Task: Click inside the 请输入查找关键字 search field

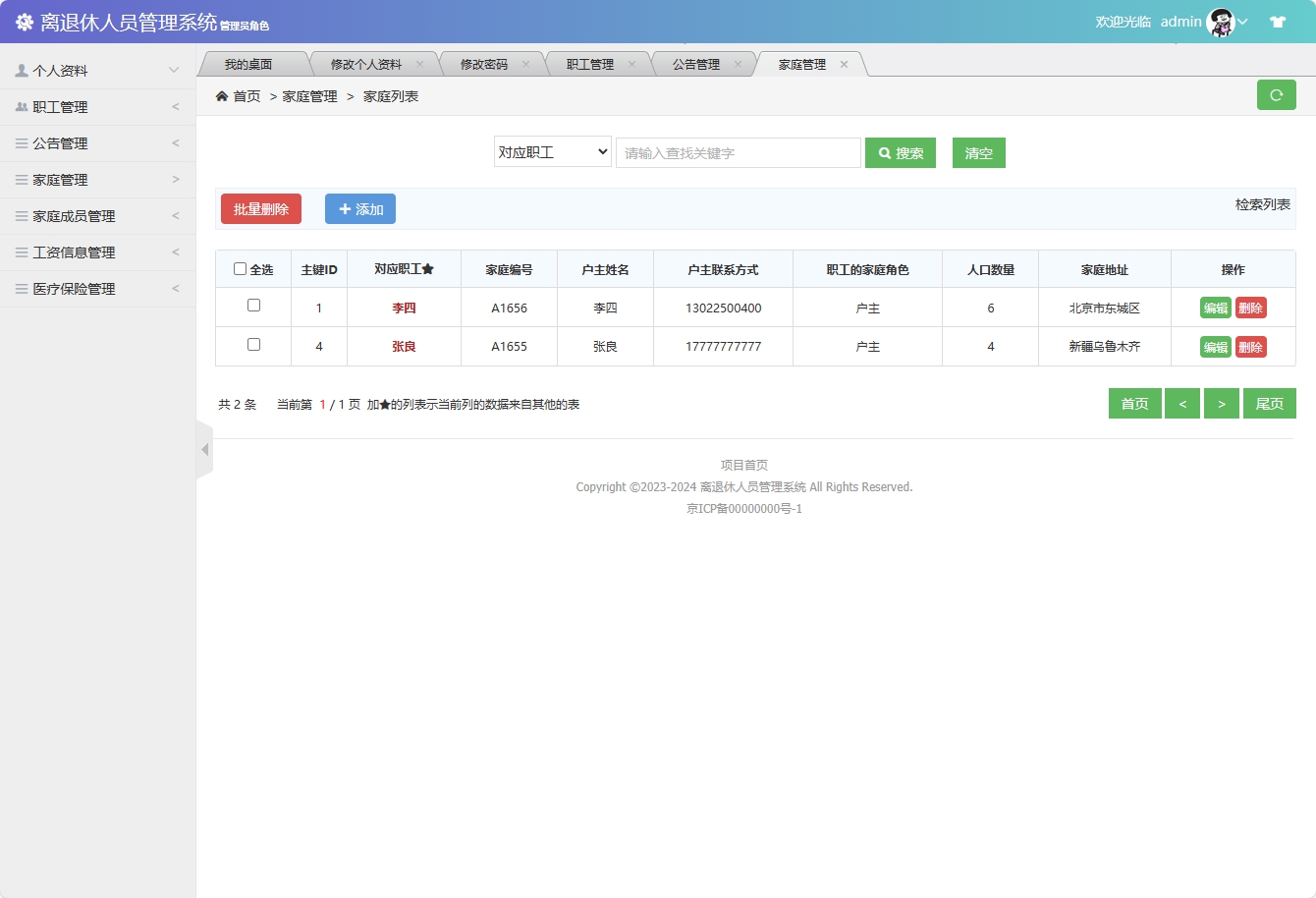Action: [x=738, y=152]
